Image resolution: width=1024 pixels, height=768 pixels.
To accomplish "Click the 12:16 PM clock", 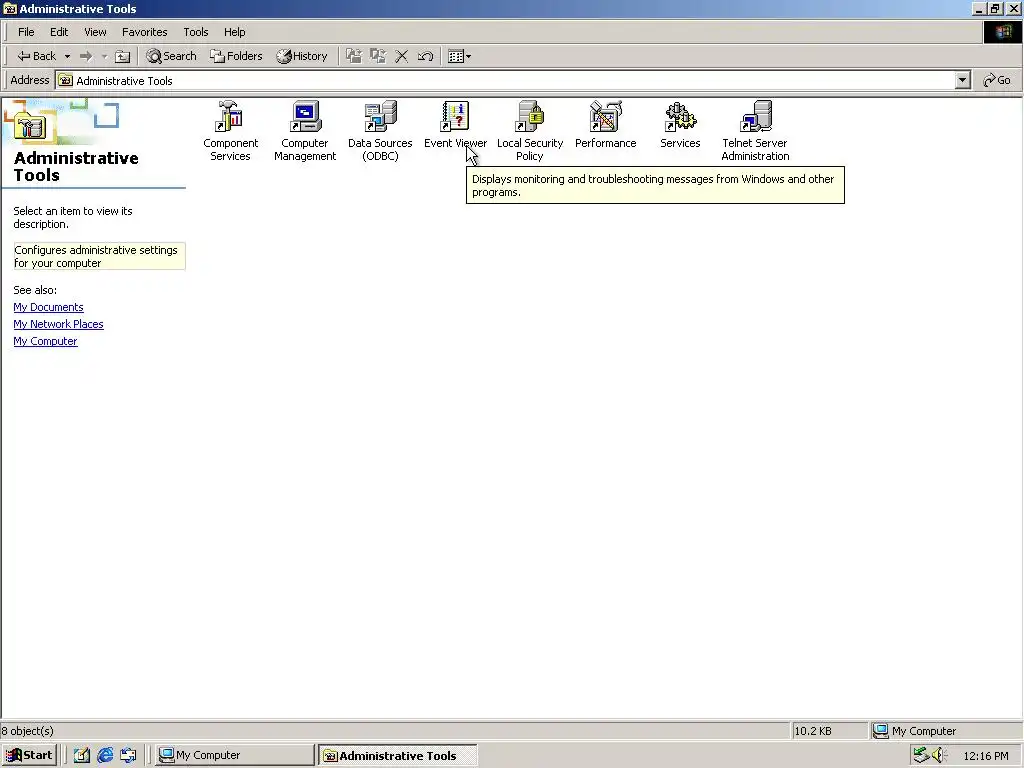I will coord(985,756).
